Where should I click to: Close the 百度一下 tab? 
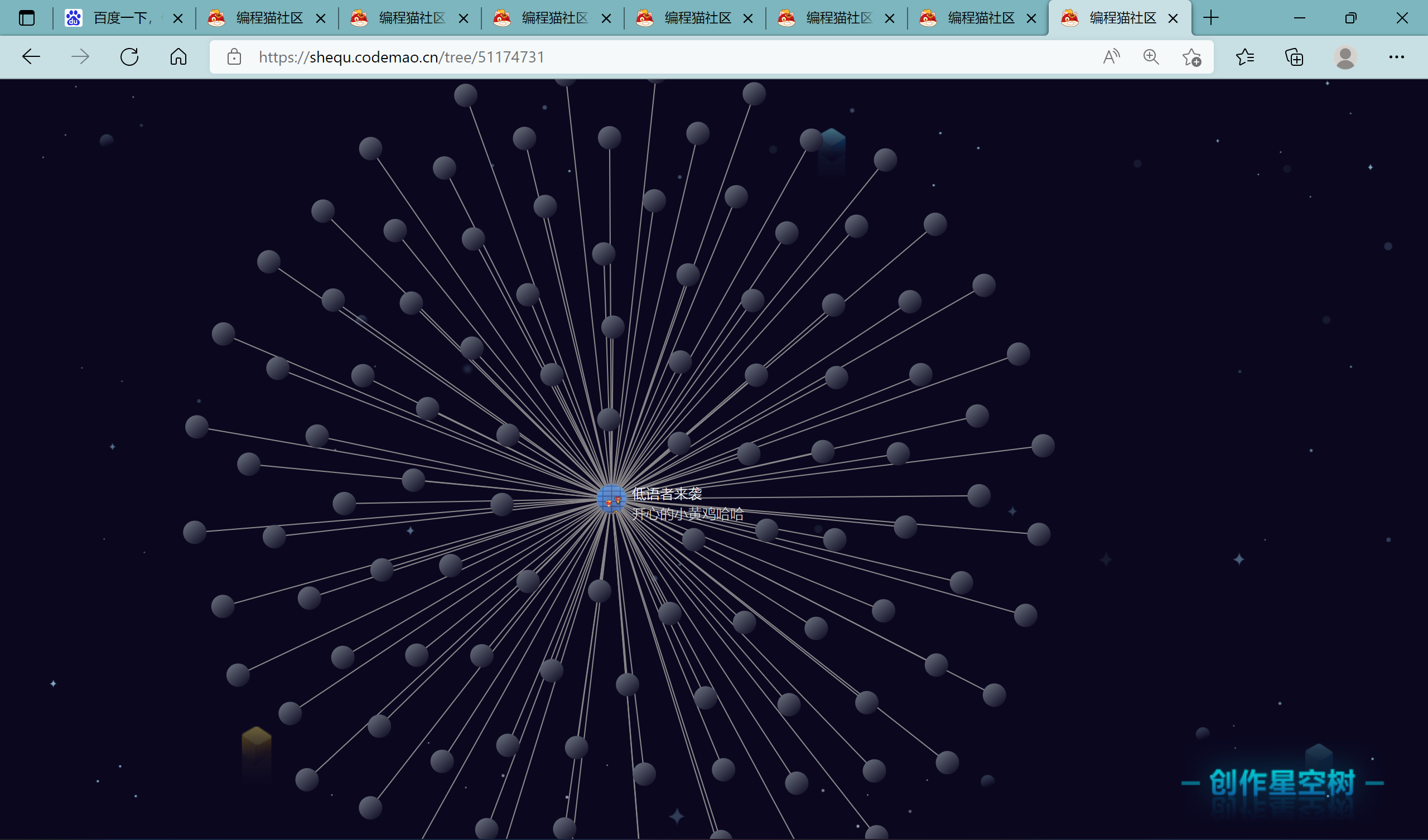click(178, 19)
